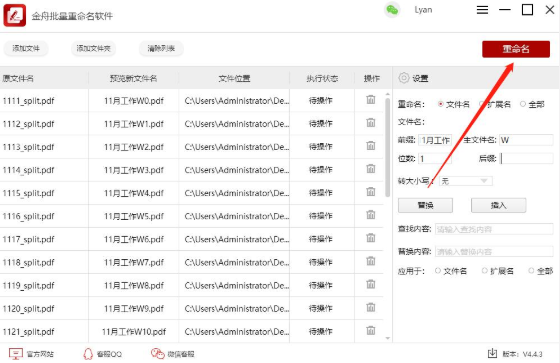Click 执行状态 column header
Viewport: 560px width, 363px height.
click(322, 78)
